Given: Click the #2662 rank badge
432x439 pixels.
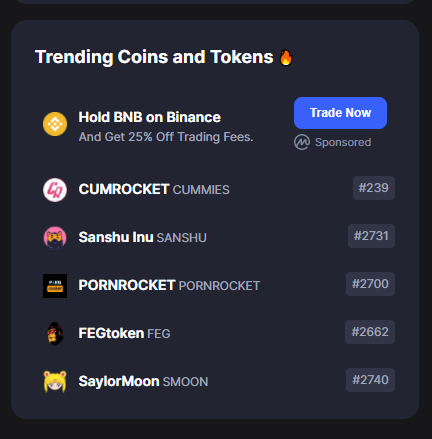Looking at the screenshot, I should pyautogui.click(x=370, y=332).
